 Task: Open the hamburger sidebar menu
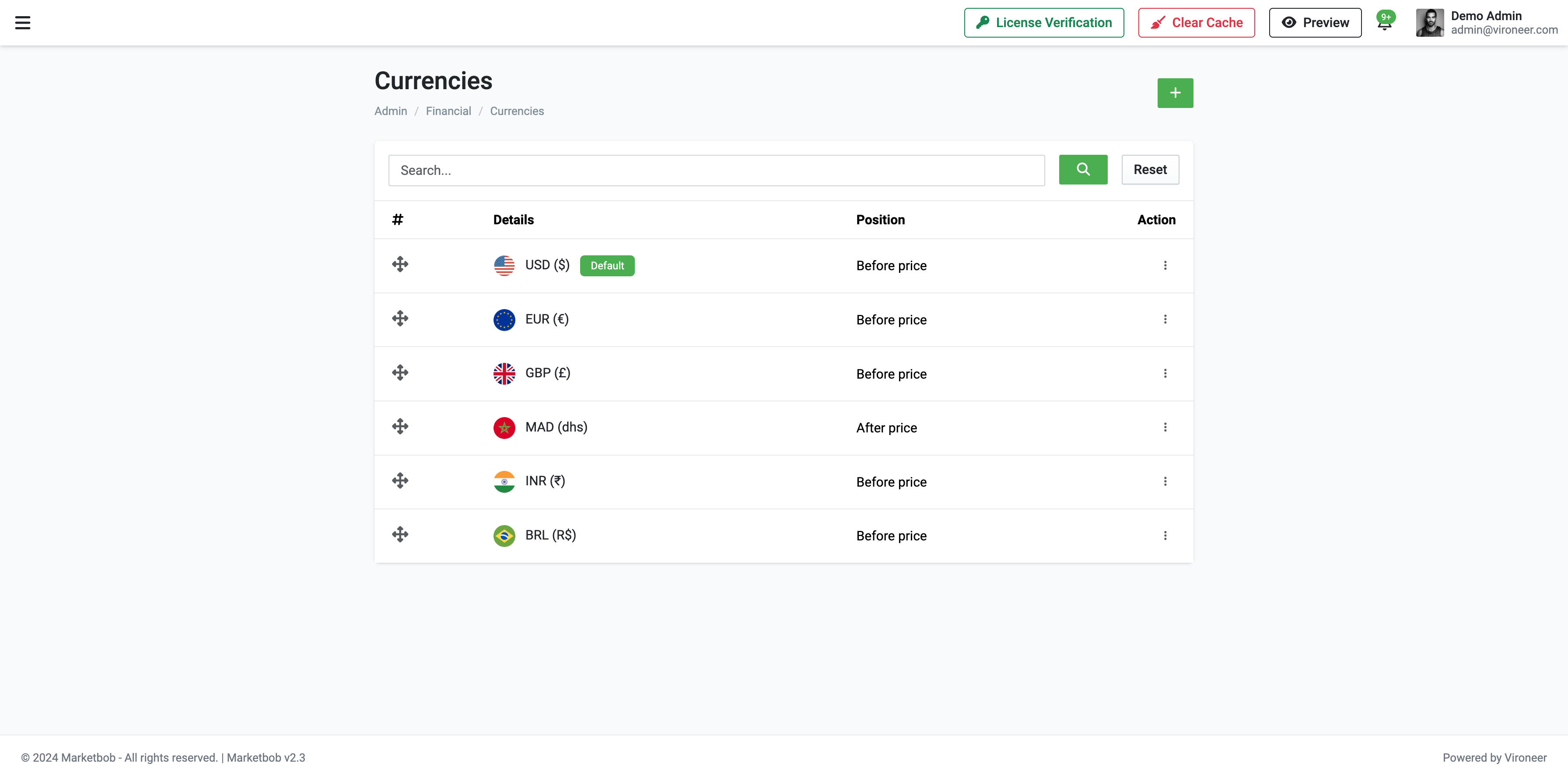coord(22,22)
